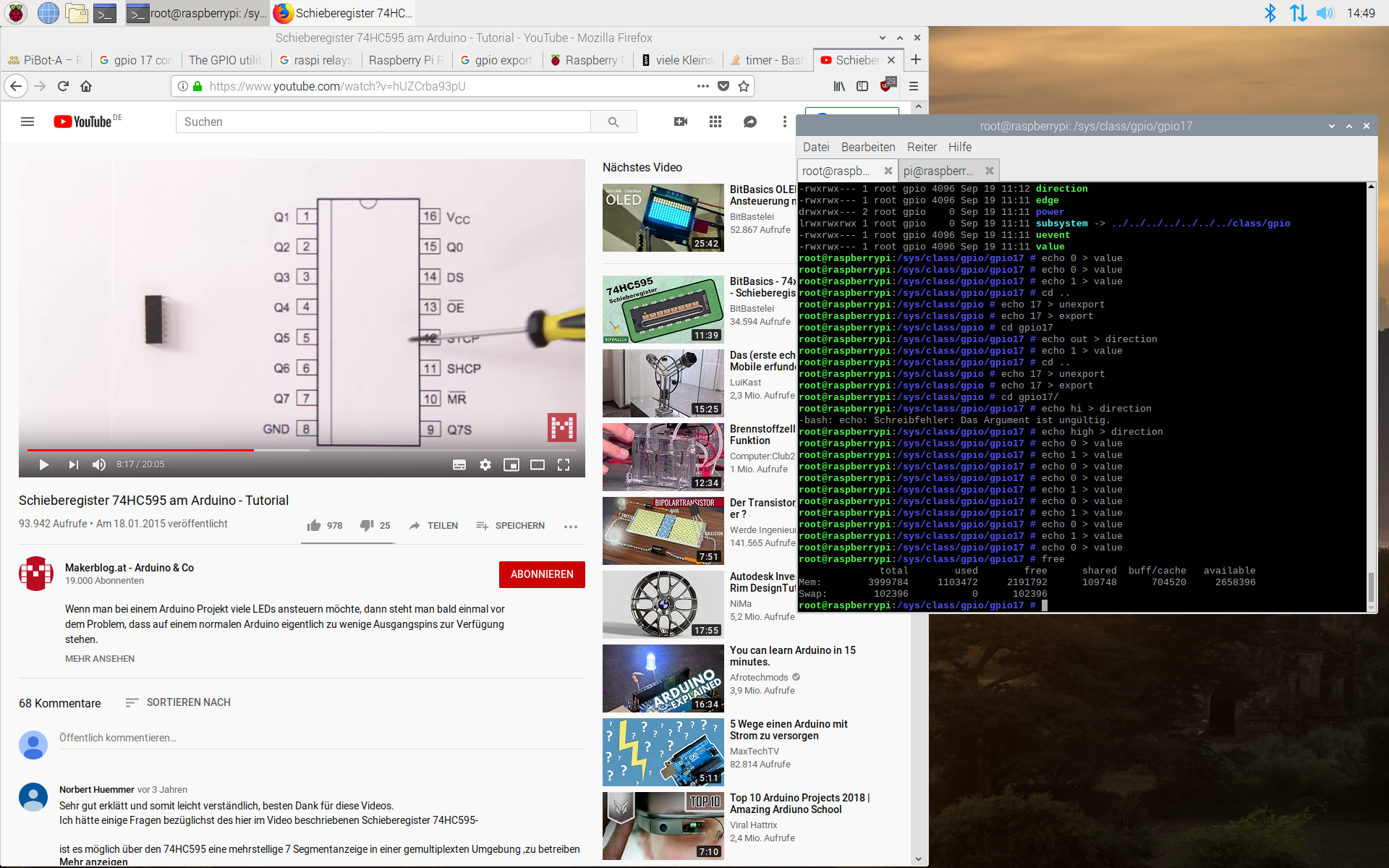Viewport: 1389px width, 868px height.
Task: Open Firefox hamburger menu
Action: pyautogui.click(x=914, y=86)
